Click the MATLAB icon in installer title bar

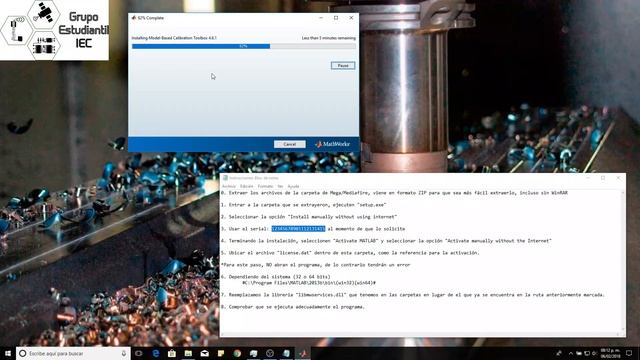coord(133,18)
